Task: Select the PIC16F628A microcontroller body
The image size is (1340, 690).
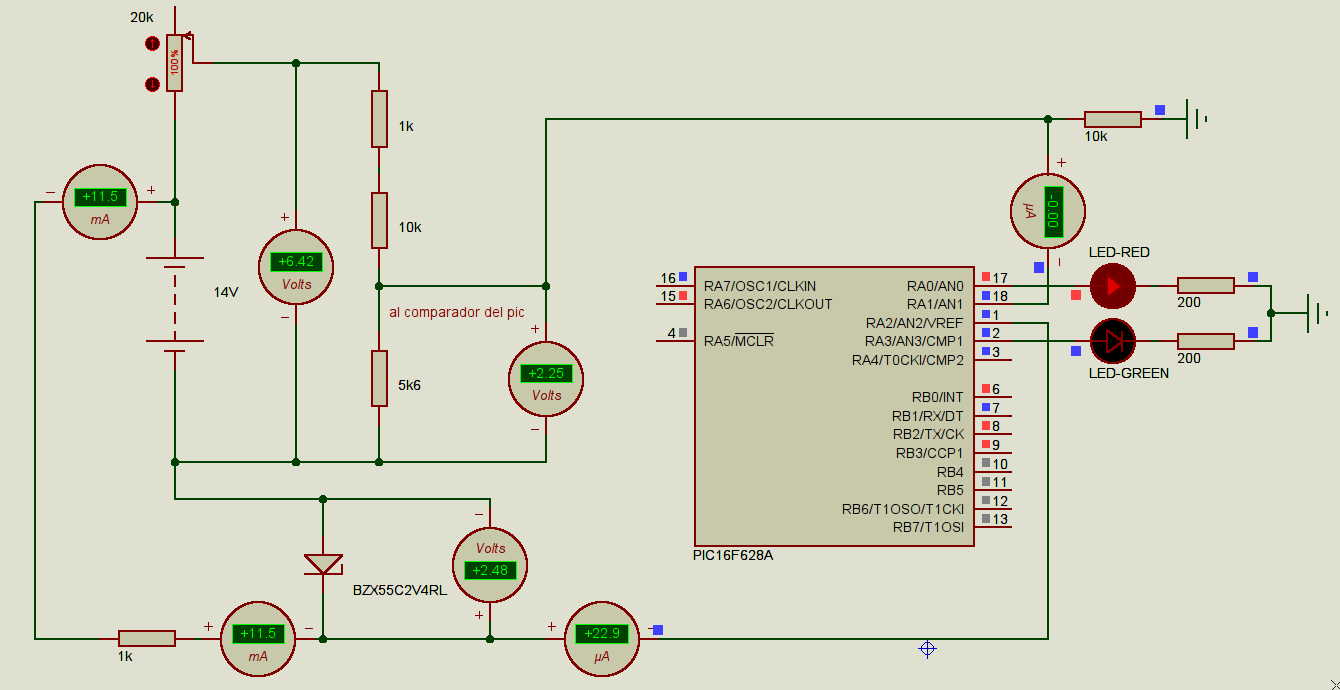Action: coord(835,406)
